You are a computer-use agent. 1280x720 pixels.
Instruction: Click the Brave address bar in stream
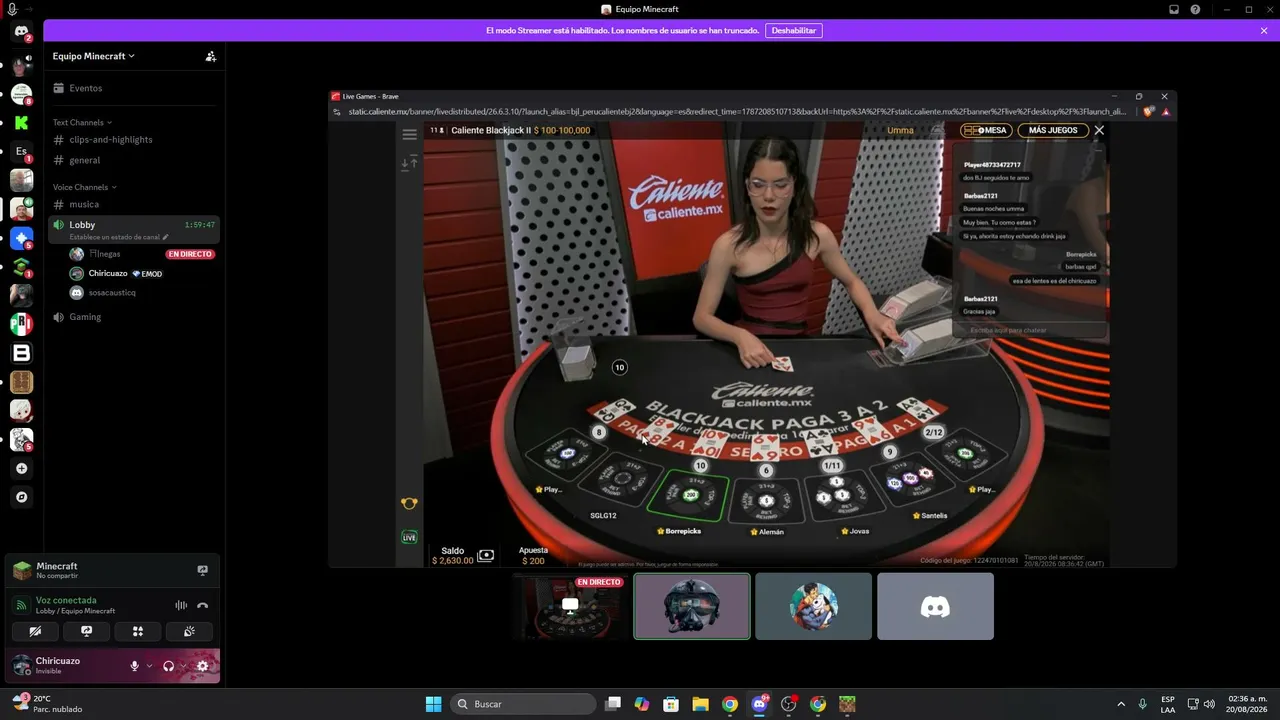coord(738,112)
